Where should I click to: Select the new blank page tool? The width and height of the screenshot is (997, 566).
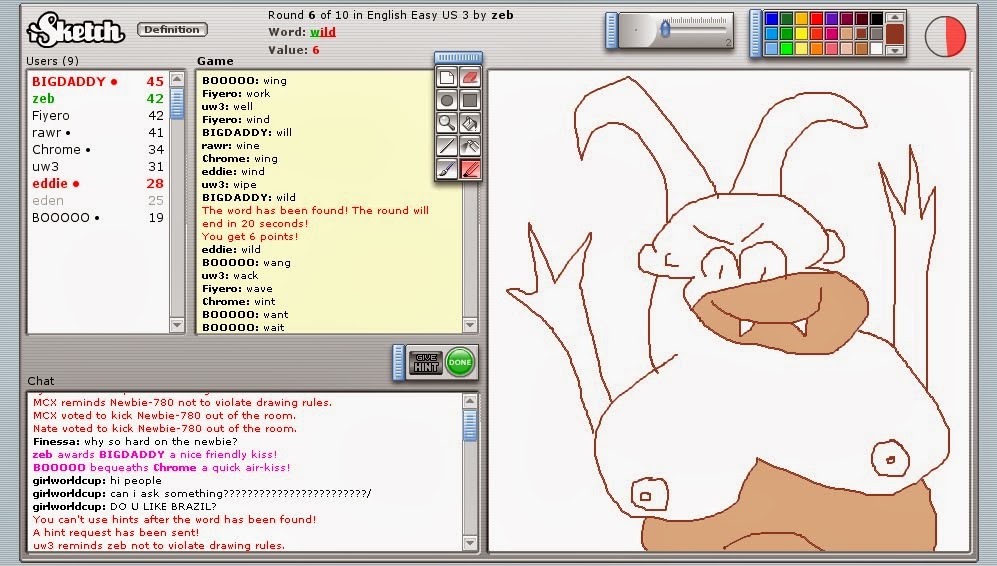point(447,78)
